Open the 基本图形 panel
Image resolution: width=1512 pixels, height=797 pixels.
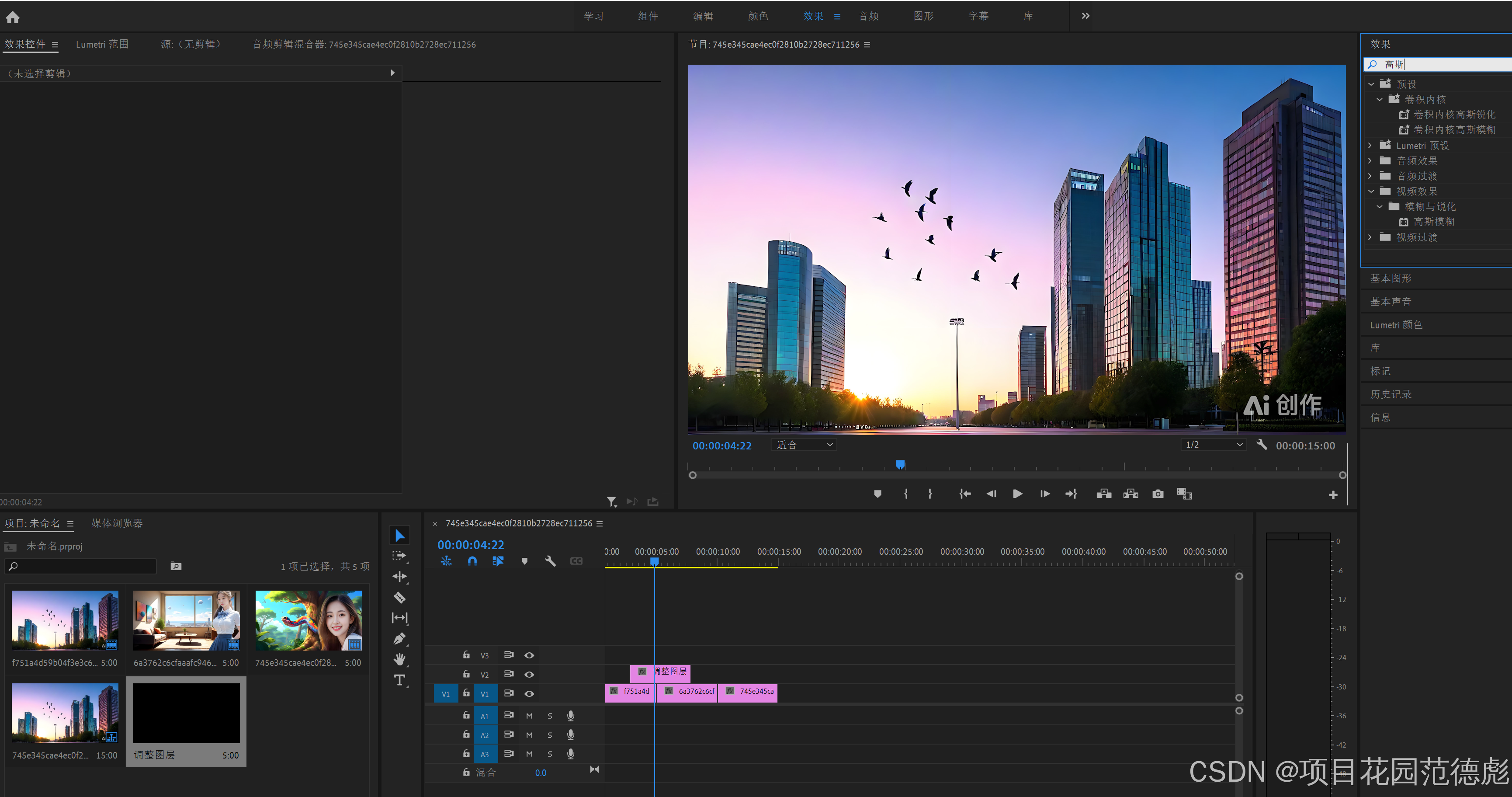point(1391,278)
